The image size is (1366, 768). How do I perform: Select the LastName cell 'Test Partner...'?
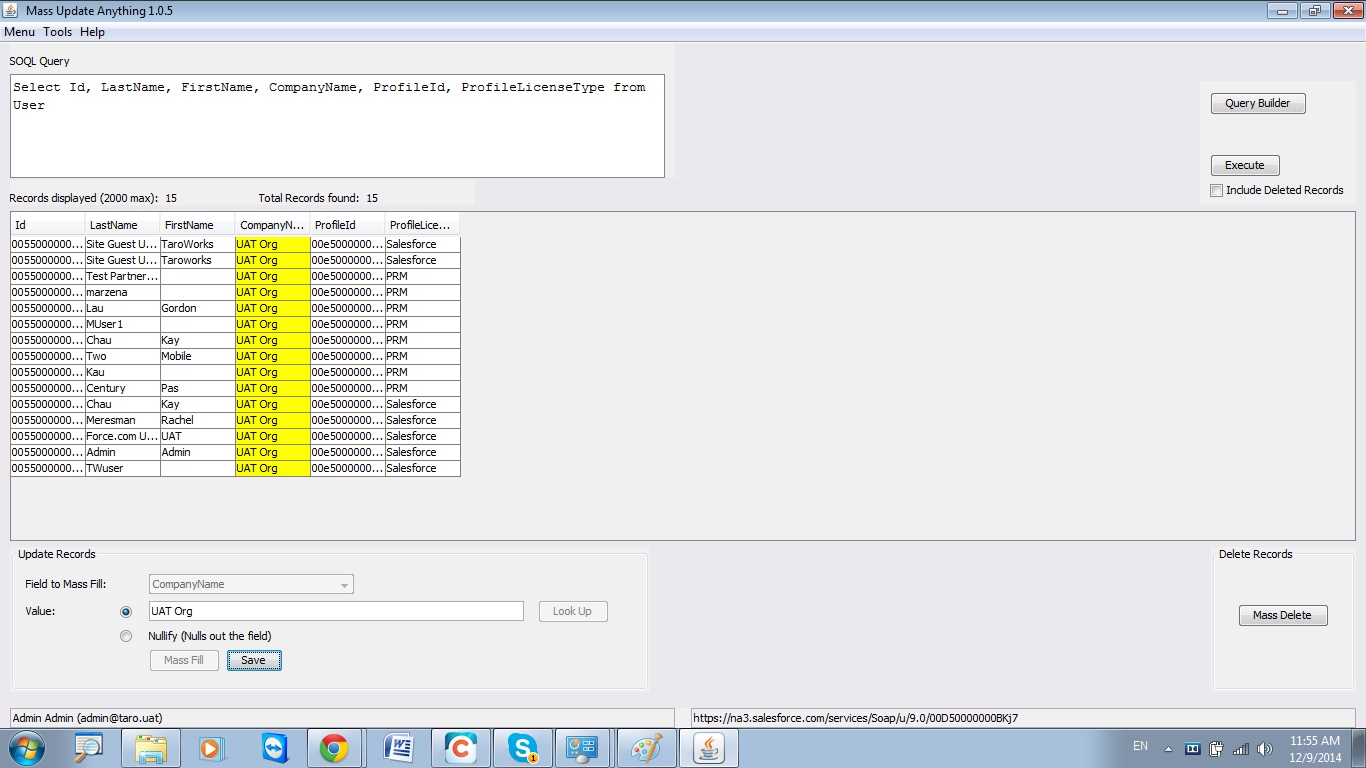pyautogui.click(x=123, y=276)
